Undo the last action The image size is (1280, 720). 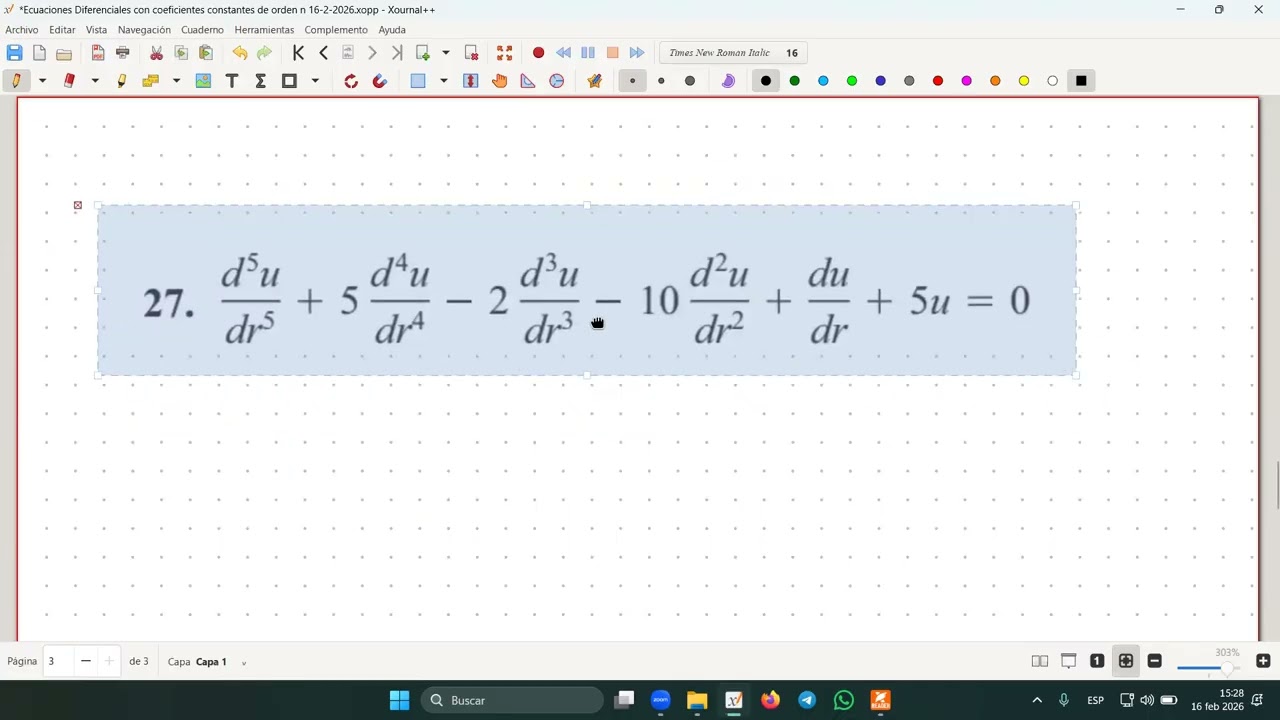[x=240, y=53]
